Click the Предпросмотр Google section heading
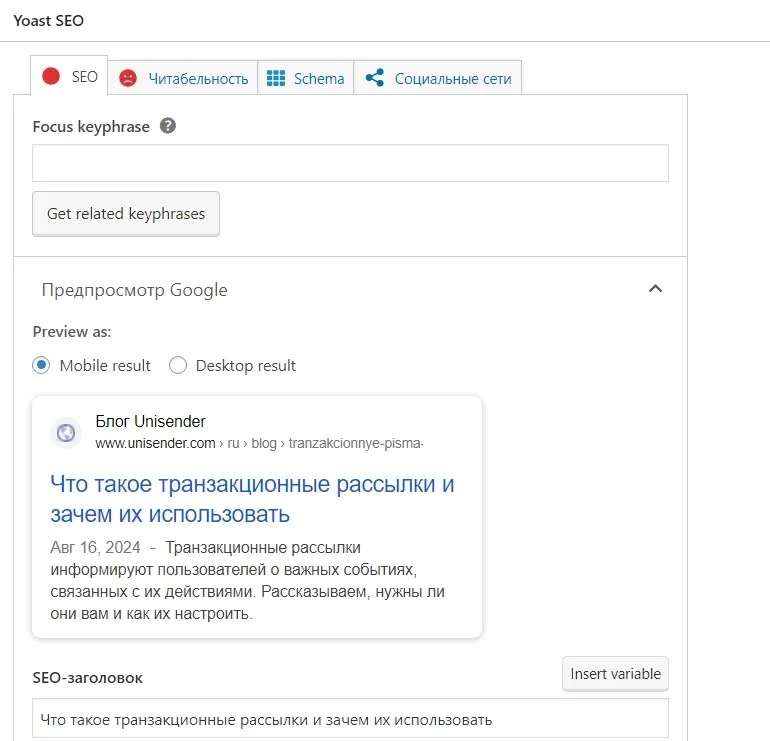The height and width of the screenshot is (741, 770). coord(135,290)
